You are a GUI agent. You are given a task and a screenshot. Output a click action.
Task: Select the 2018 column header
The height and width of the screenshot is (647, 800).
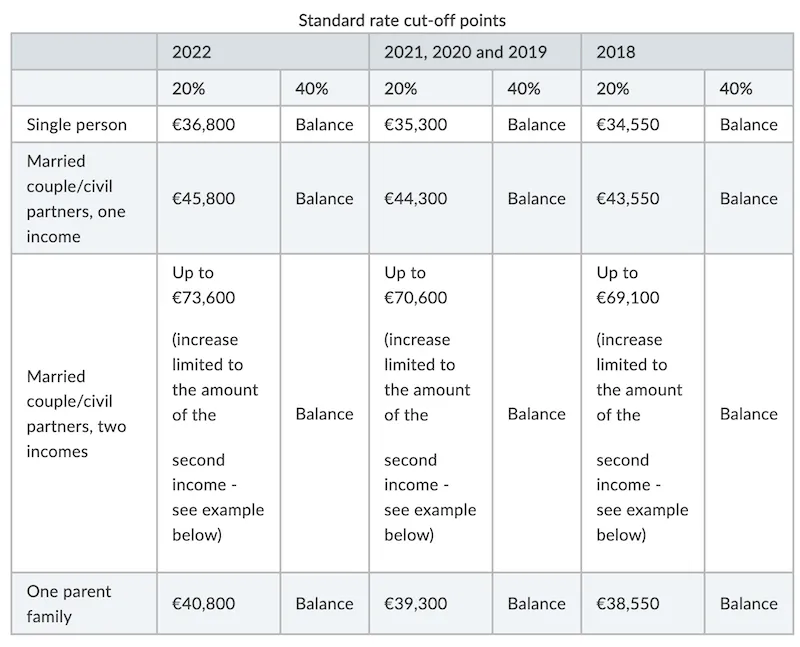615,52
